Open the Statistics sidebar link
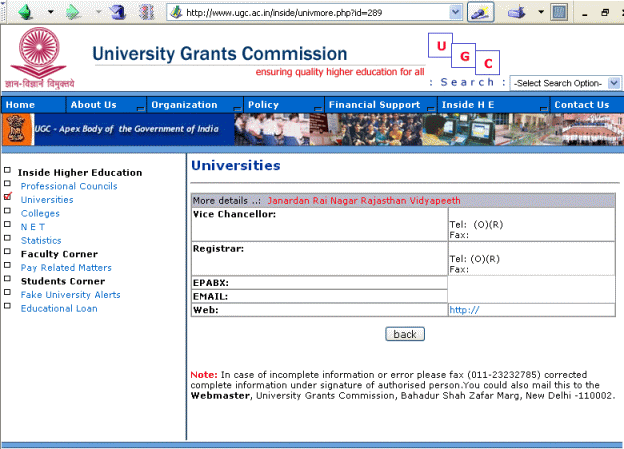Image resolution: width=624 pixels, height=449 pixels. (41, 240)
